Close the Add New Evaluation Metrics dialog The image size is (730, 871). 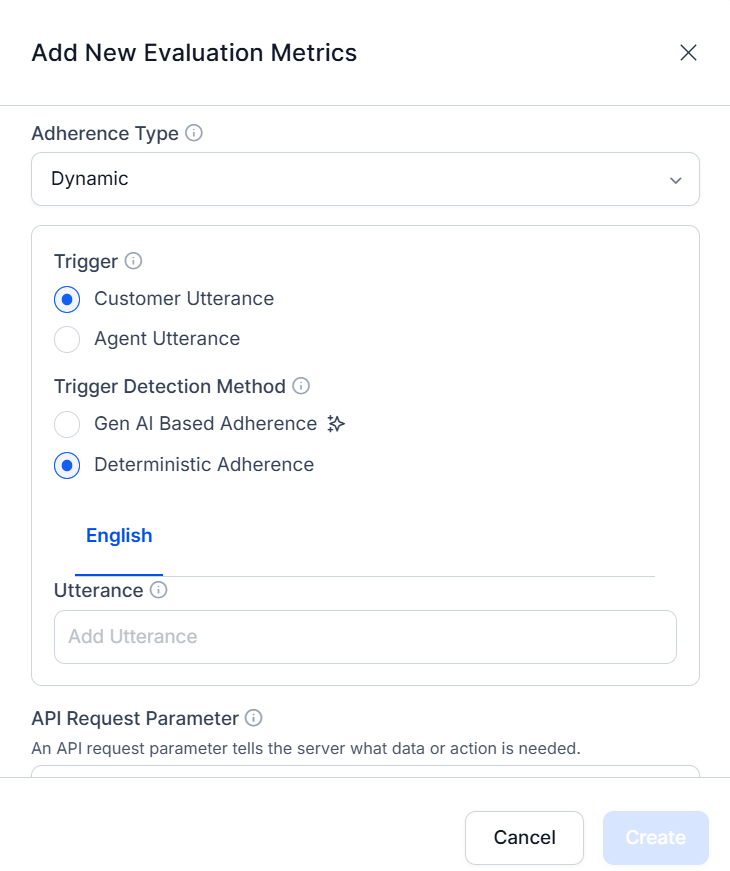688,53
